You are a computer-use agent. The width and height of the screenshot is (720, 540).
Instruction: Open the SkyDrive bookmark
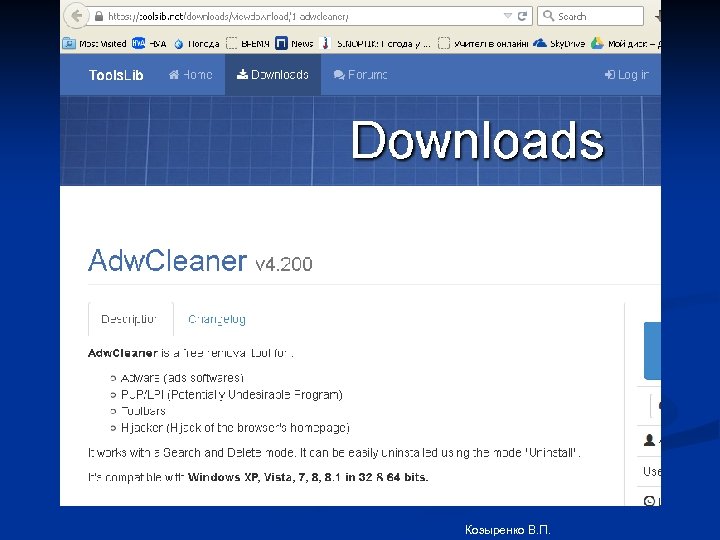point(559,43)
